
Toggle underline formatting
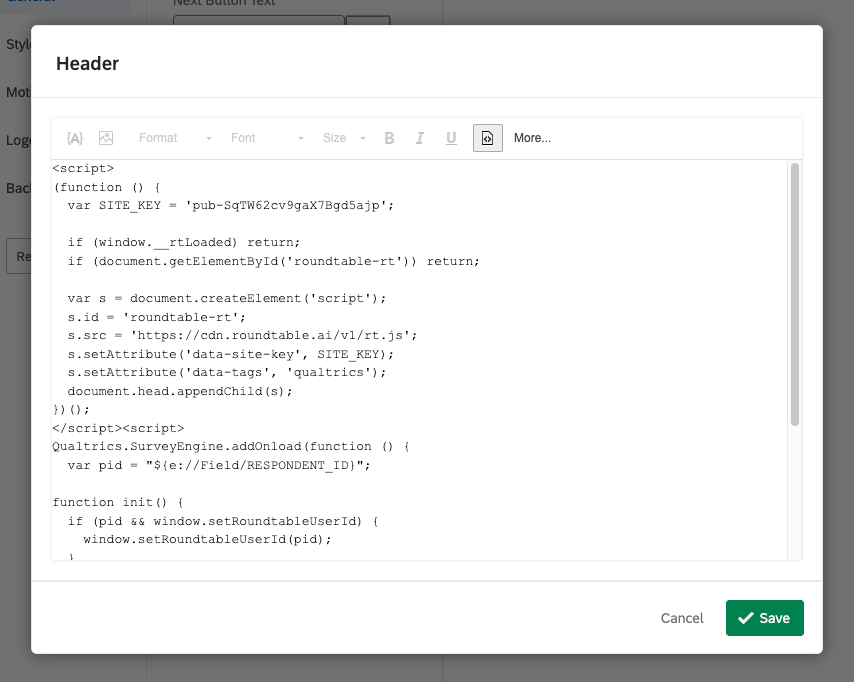pyautogui.click(x=451, y=138)
